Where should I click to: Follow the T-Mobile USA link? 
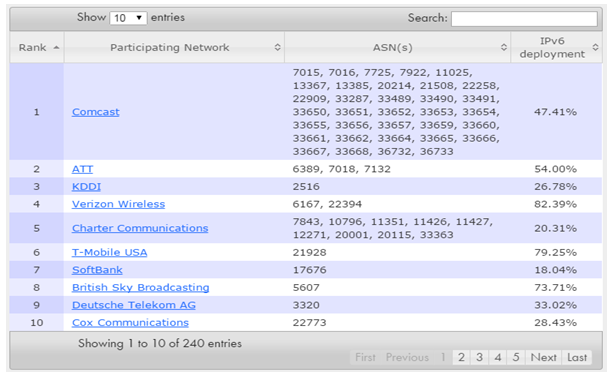[x=109, y=252]
